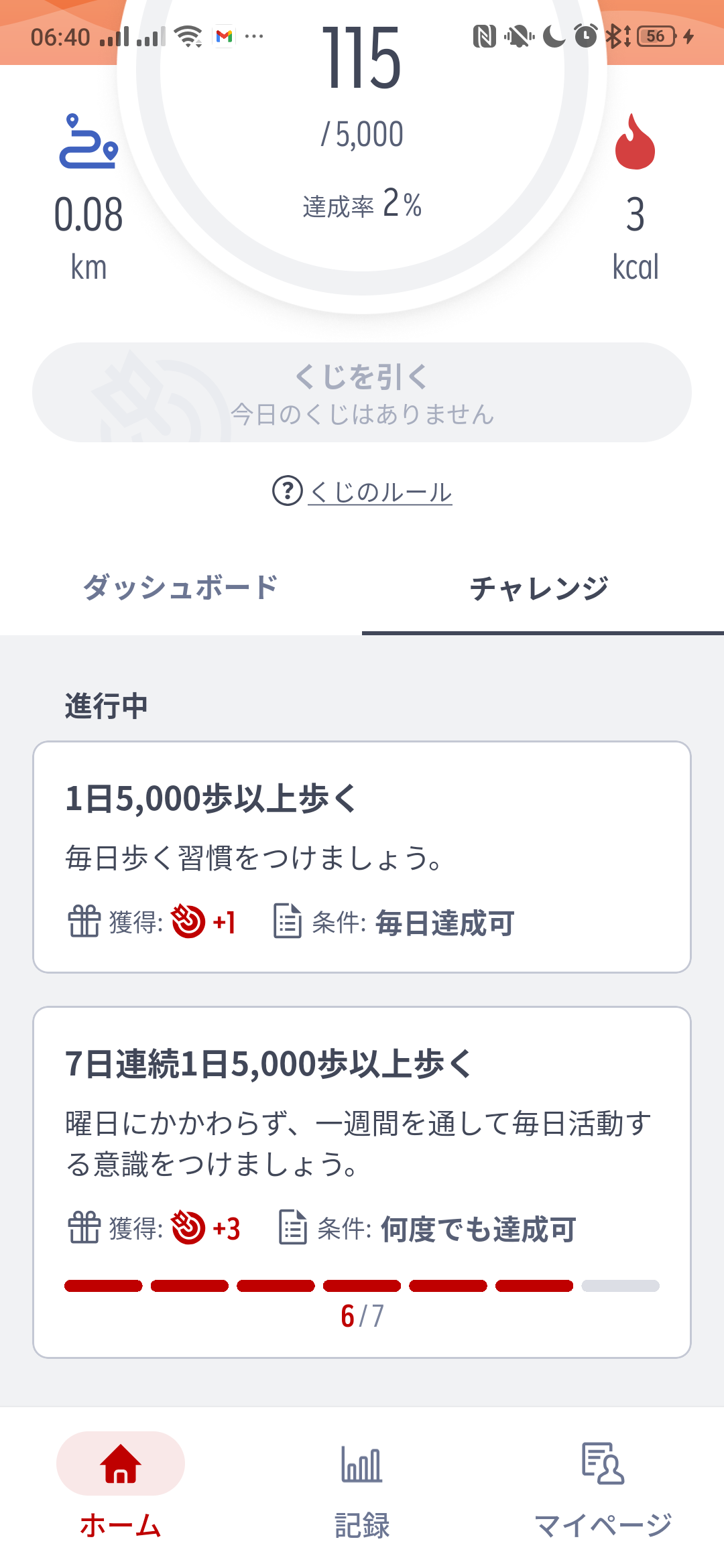Open the 1日5,000歩以上歩く challenge card
The width and height of the screenshot is (724, 1568).
(x=362, y=856)
